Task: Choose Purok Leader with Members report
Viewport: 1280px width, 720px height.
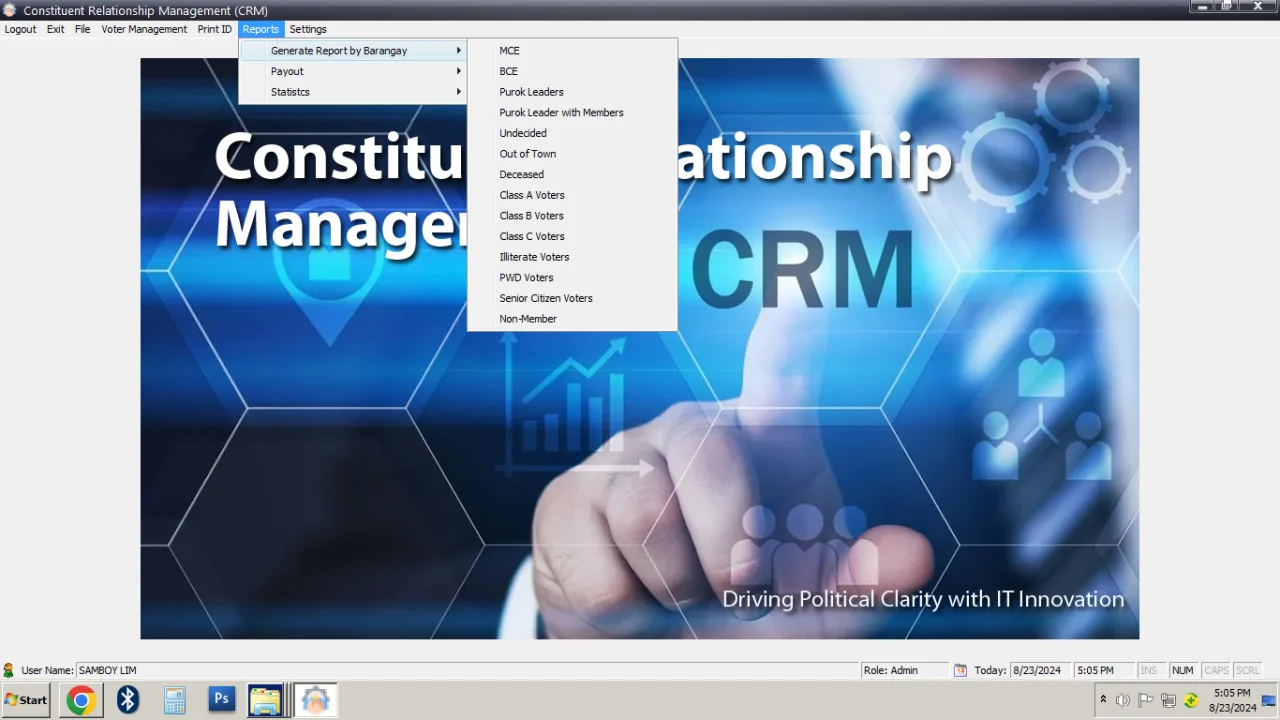Action: pos(572,112)
